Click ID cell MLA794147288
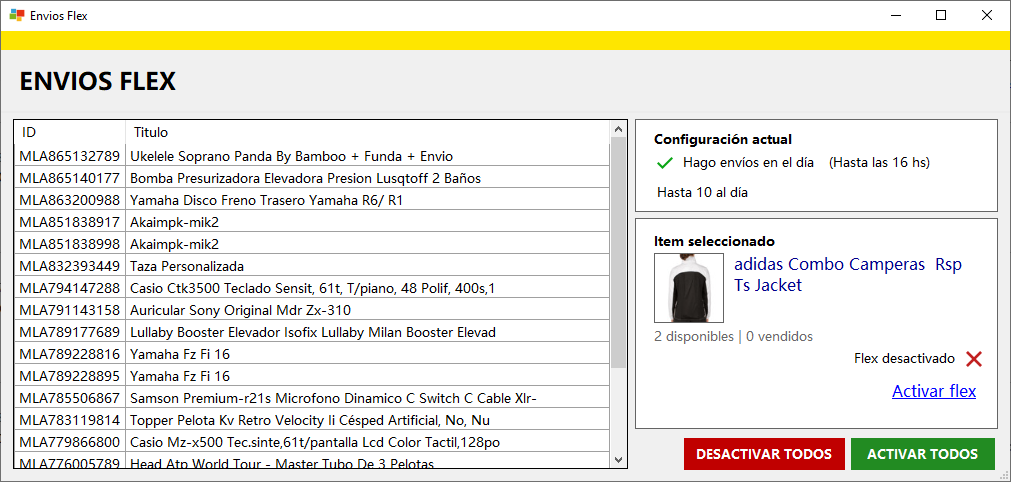 click(x=70, y=288)
